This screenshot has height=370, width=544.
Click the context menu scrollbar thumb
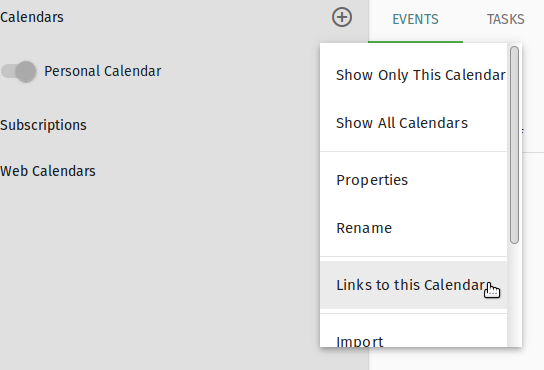515,145
